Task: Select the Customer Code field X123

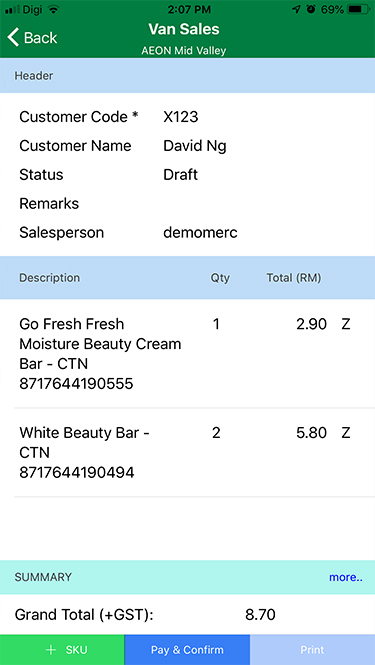Action: [x=188, y=117]
